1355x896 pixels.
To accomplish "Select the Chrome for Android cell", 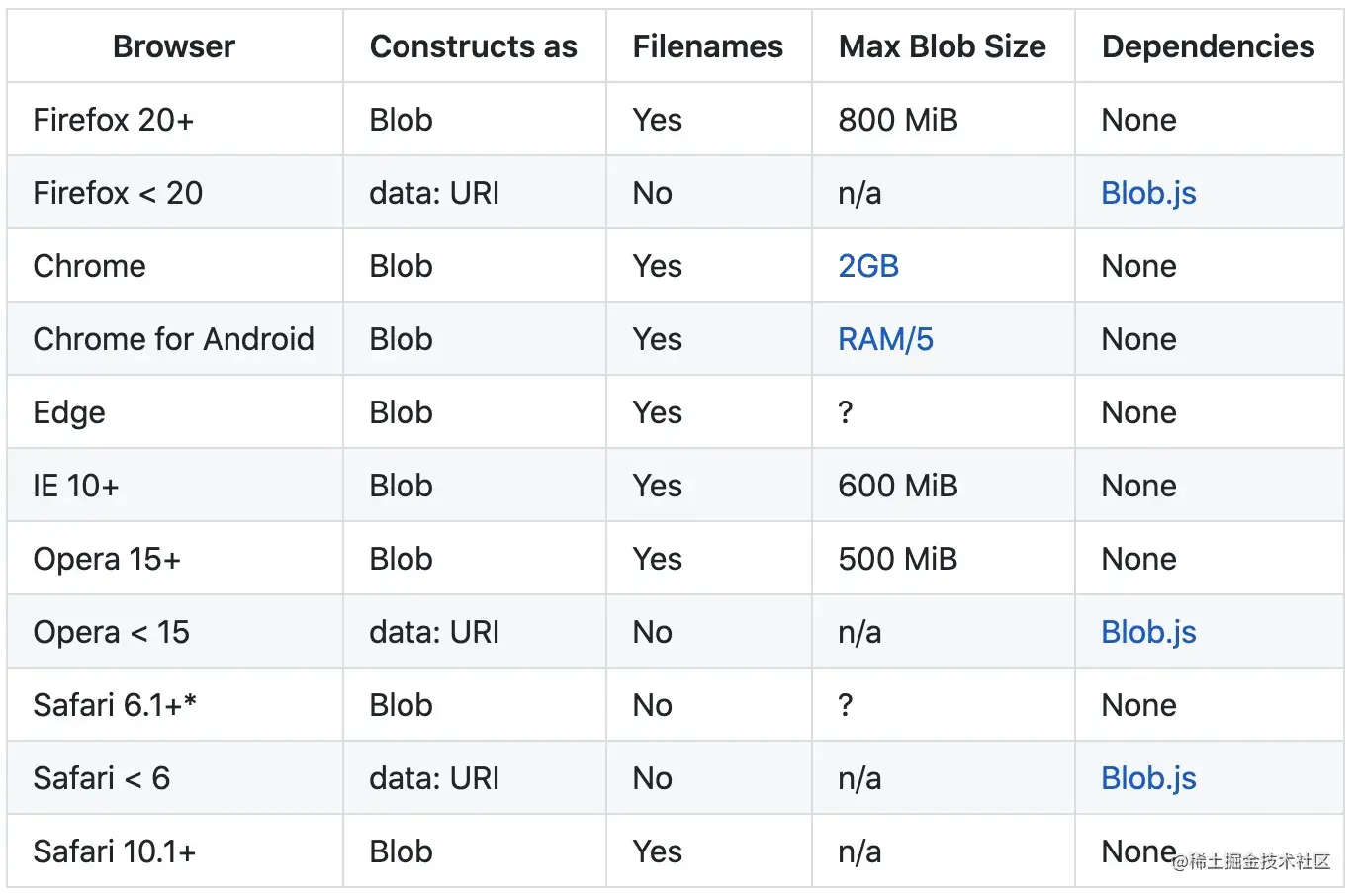I will pos(173,339).
